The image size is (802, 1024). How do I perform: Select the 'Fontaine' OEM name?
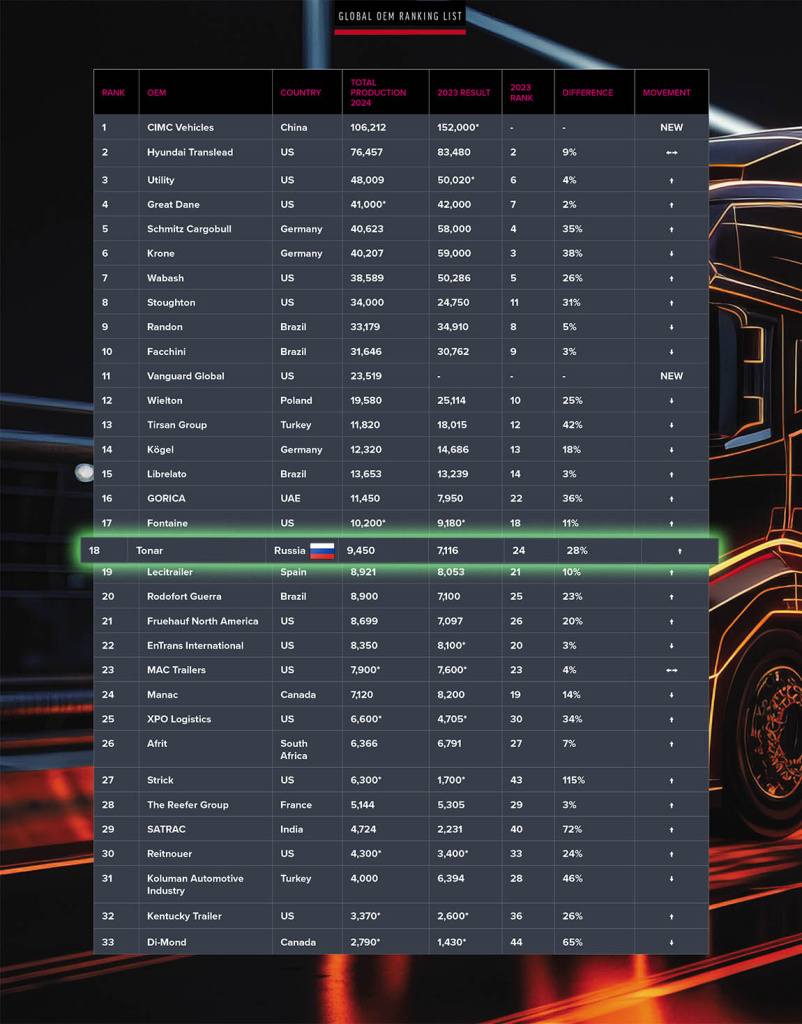(x=167, y=523)
